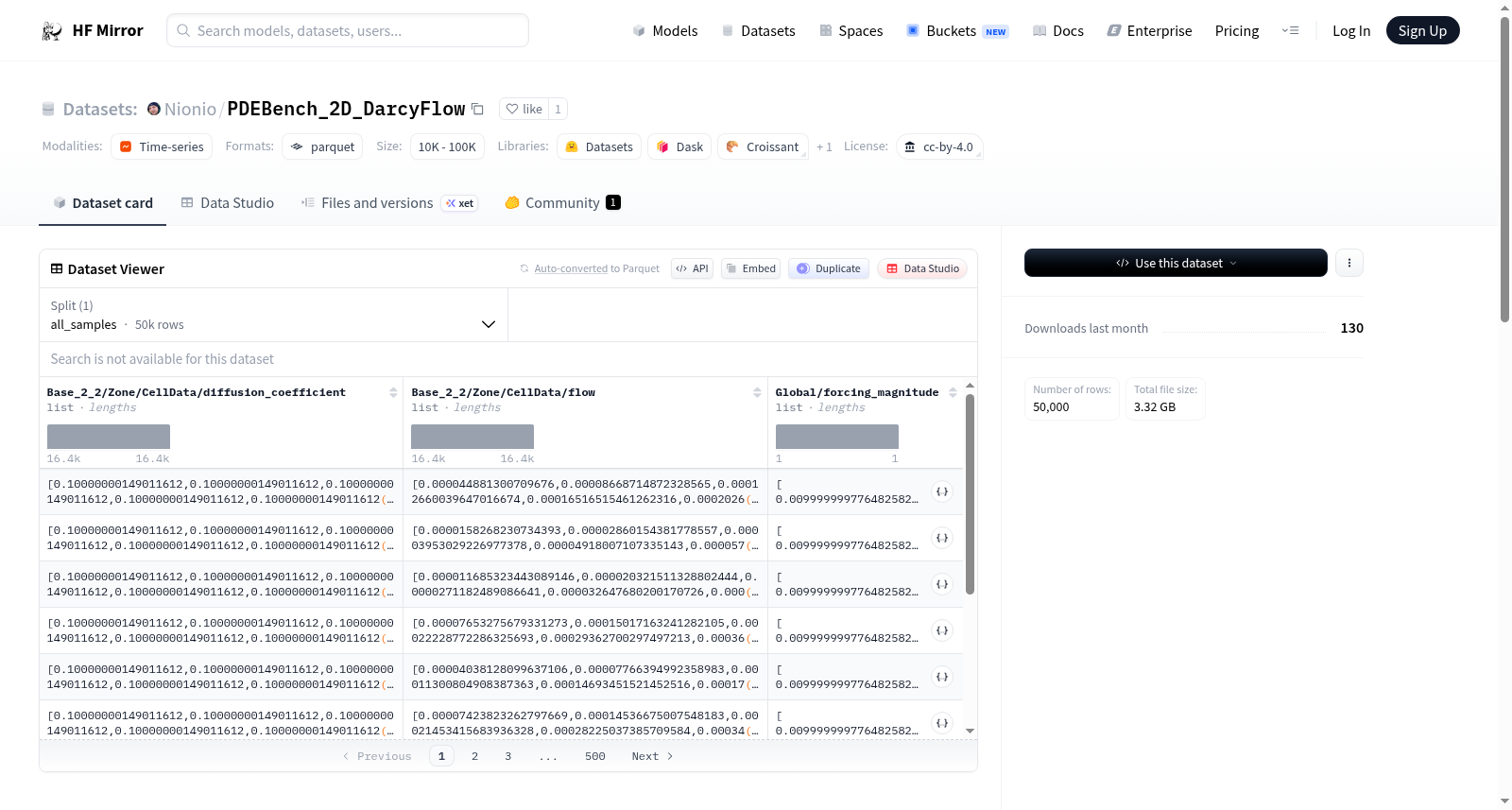The width and height of the screenshot is (1512, 810).
Task: Expand the fifth row's forcing_magnitude cell
Action: click(x=942, y=677)
